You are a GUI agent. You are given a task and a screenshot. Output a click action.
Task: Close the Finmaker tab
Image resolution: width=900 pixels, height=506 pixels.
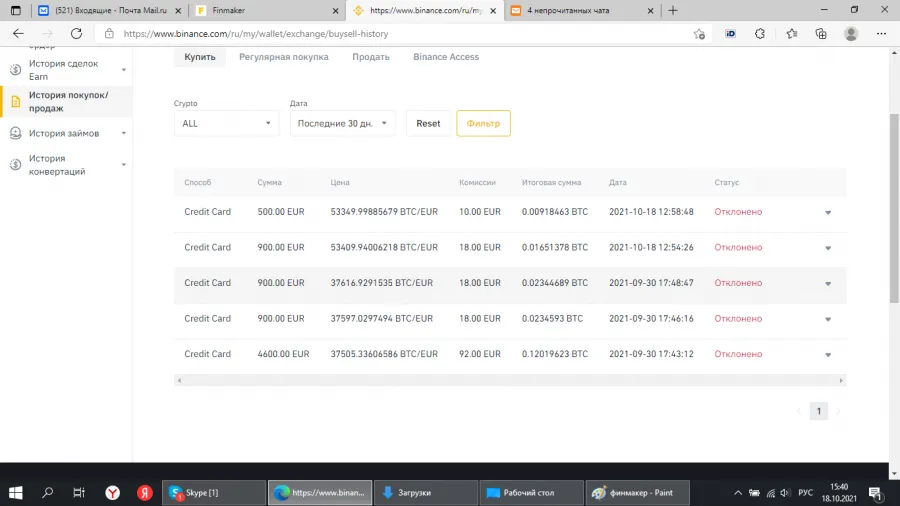(336, 10)
